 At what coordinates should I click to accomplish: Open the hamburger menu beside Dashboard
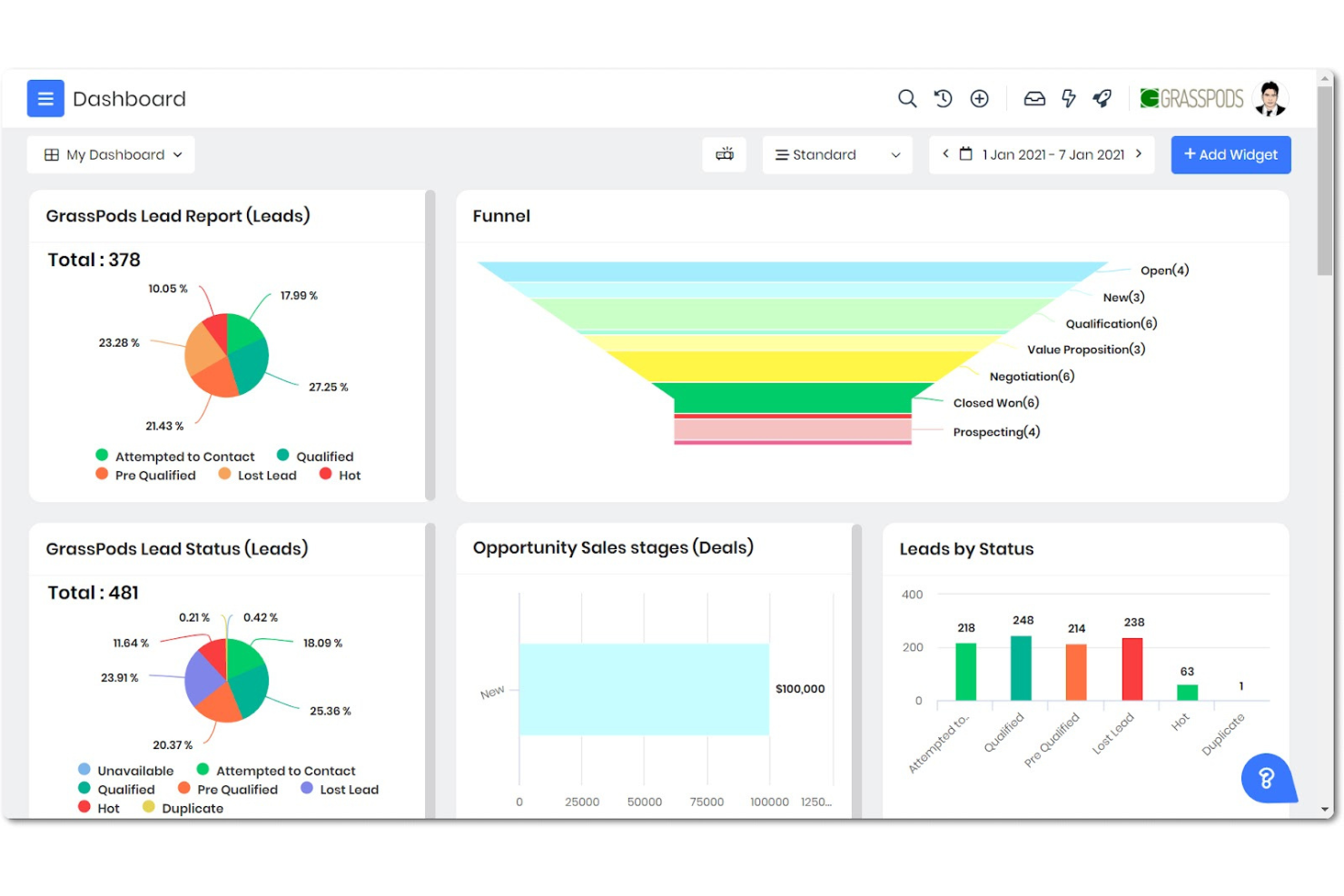tap(45, 98)
